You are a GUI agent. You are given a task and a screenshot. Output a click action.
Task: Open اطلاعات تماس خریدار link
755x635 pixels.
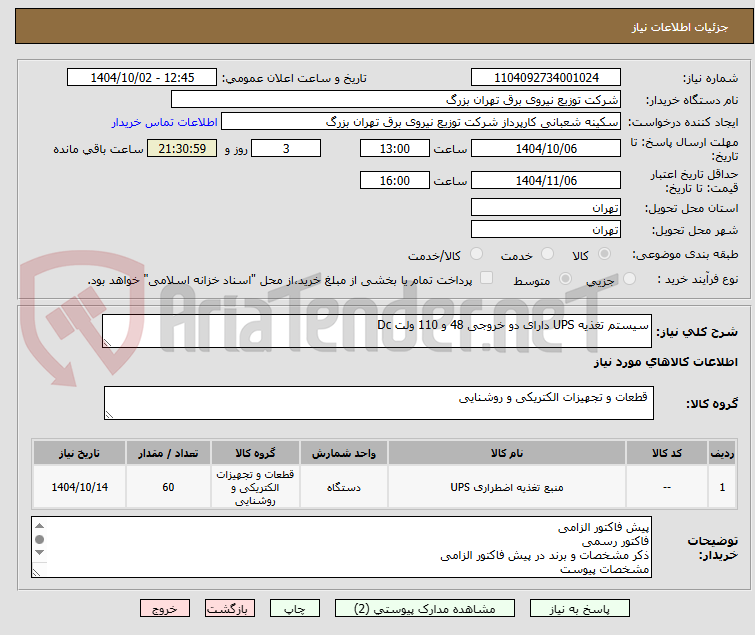pos(165,122)
